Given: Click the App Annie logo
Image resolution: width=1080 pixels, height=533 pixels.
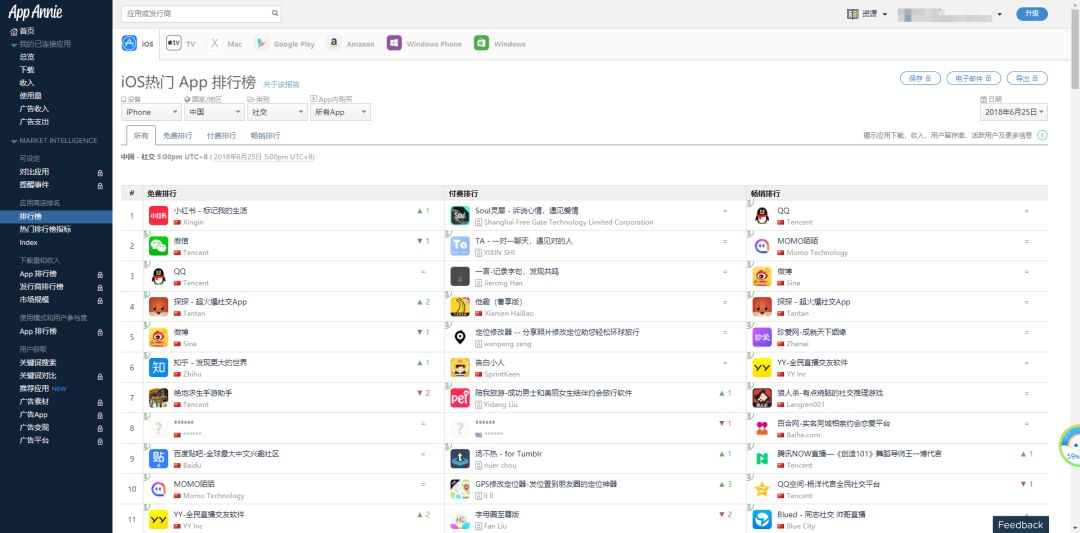Looking at the screenshot, I should click(x=35, y=12).
